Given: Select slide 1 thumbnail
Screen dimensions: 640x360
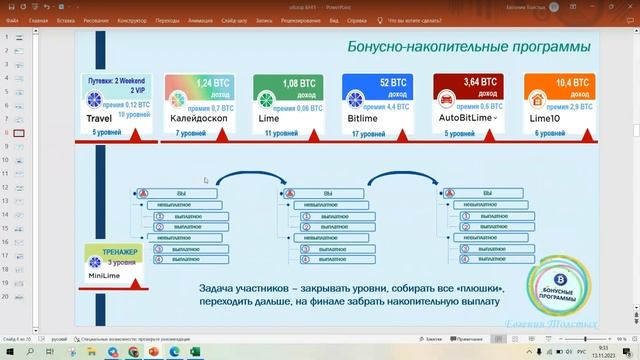Looking at the screenshot, I should pos(19,38).
